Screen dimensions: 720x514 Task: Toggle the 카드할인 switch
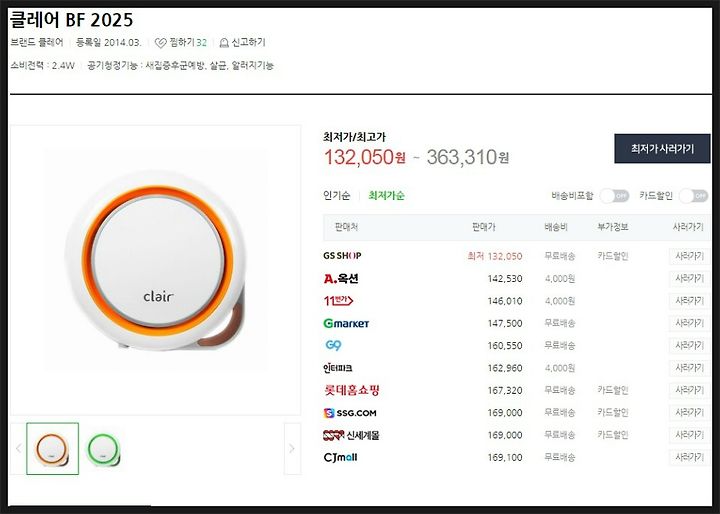(694, 196)
